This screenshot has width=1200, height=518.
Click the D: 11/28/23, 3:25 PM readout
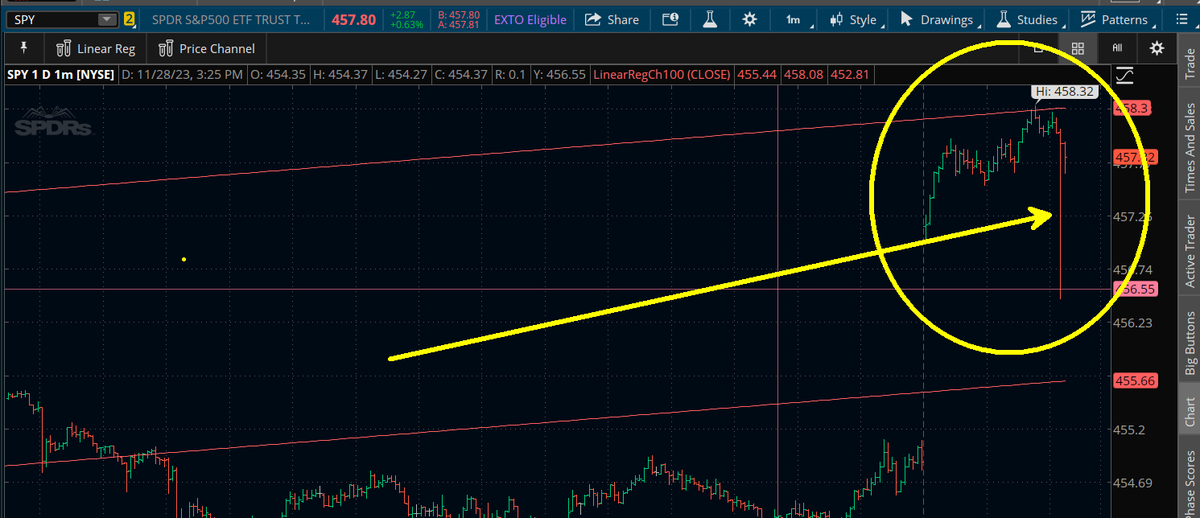[x=182, y=74]
